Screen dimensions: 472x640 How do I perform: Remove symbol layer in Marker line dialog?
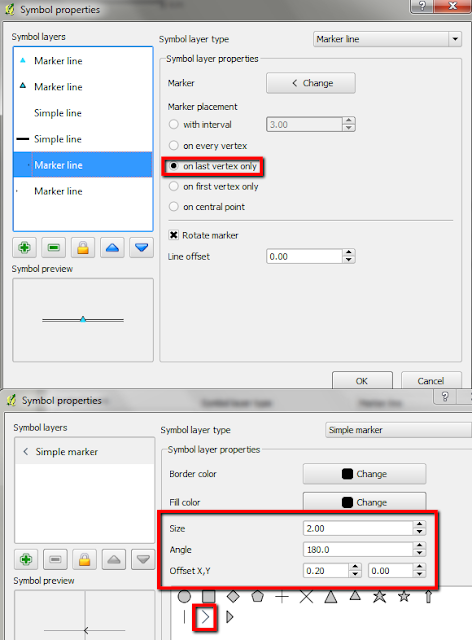click(x=53, y=248)
